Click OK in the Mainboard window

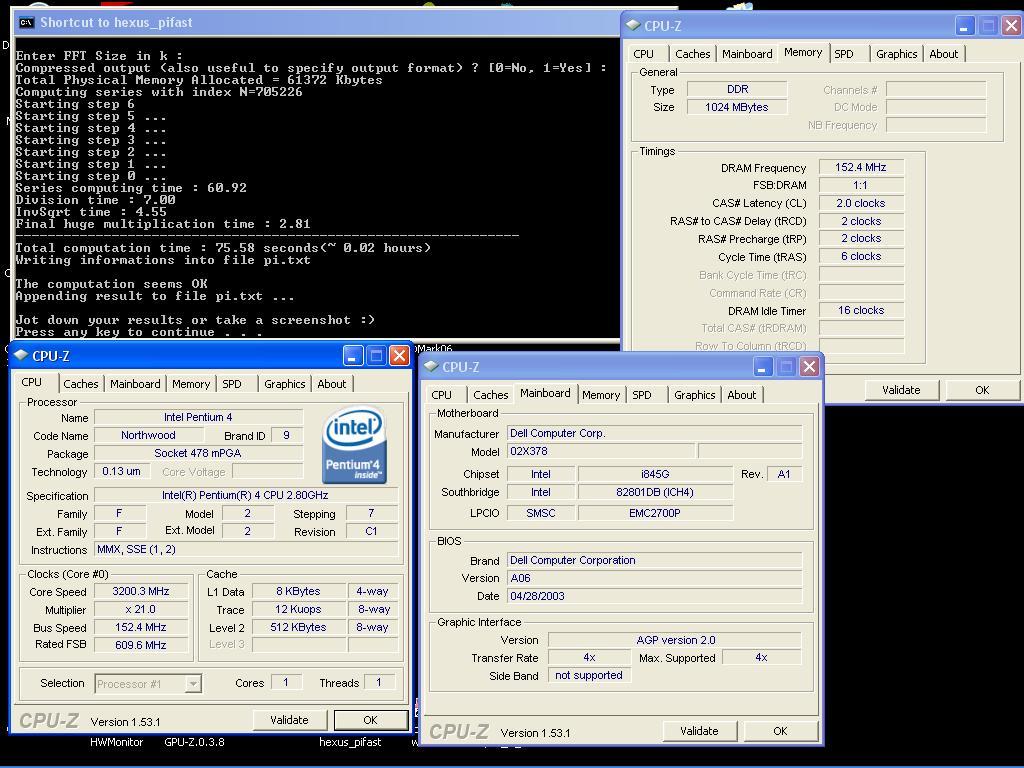point(780,731)
